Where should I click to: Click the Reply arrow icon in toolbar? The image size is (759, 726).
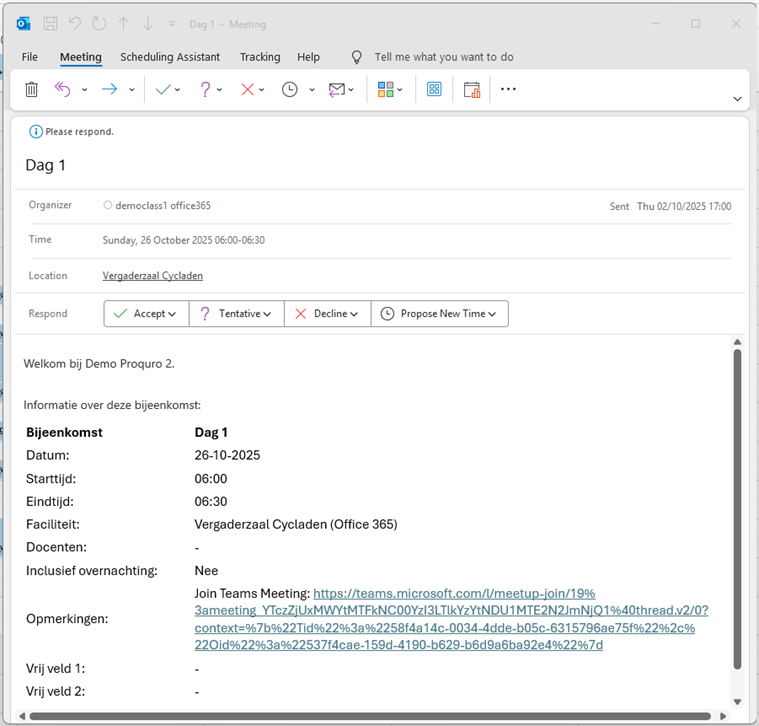pos(63,89)
